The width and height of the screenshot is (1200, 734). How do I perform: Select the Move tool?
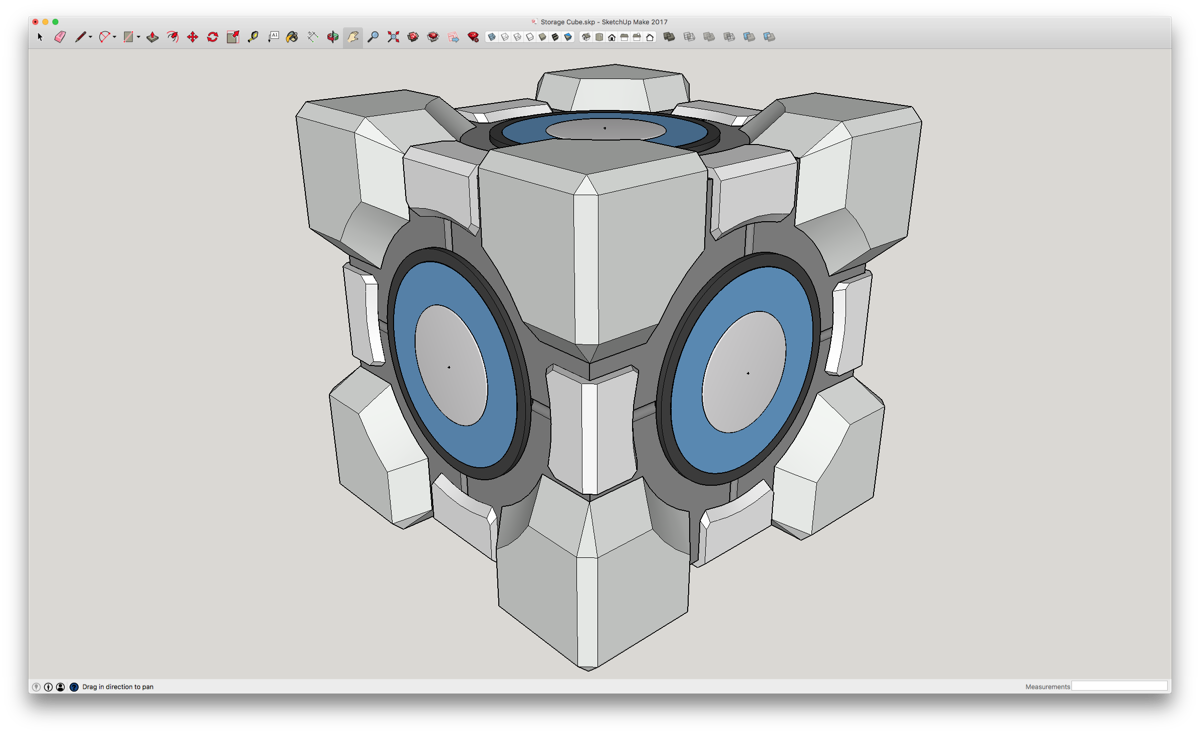[x=192, y=37]
